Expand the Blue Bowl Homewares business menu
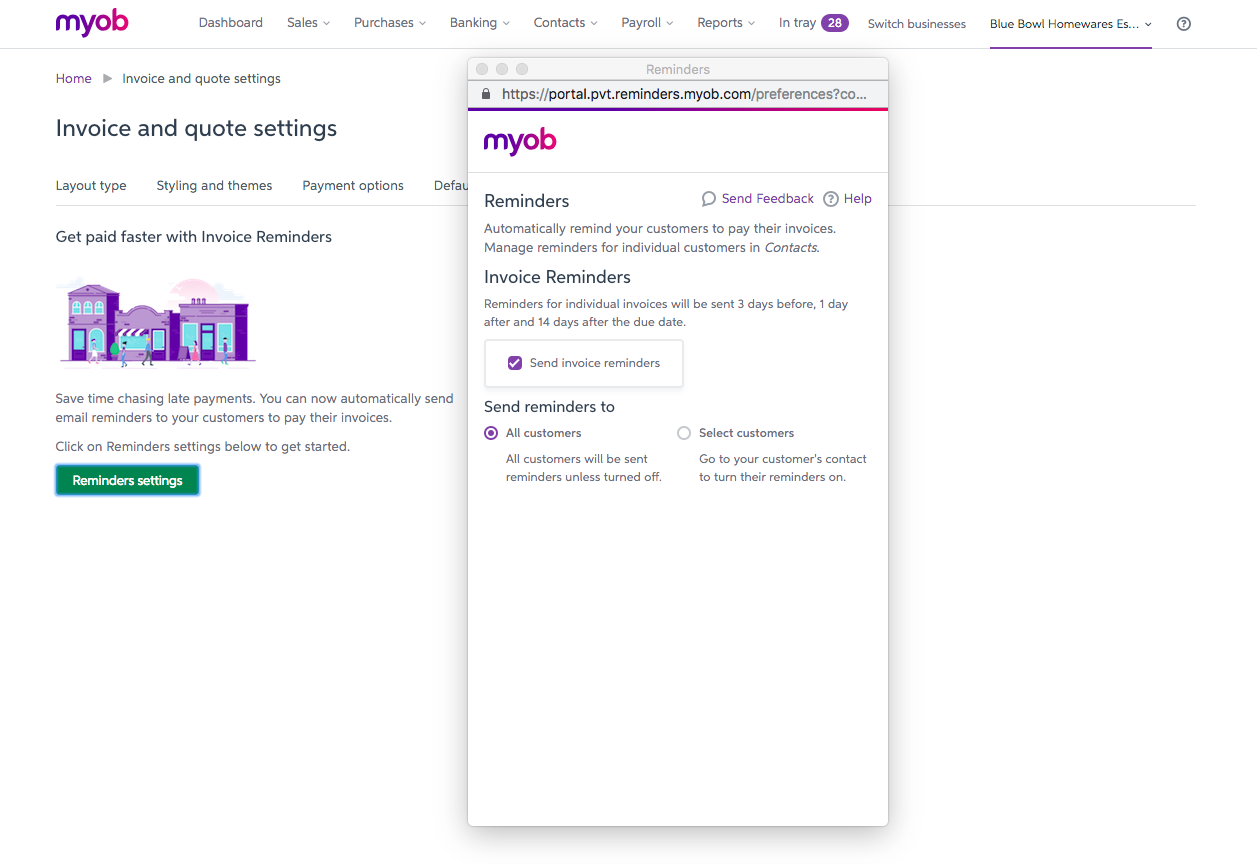The height and width of the screenshot is (864, 1257). [1070, 24]
